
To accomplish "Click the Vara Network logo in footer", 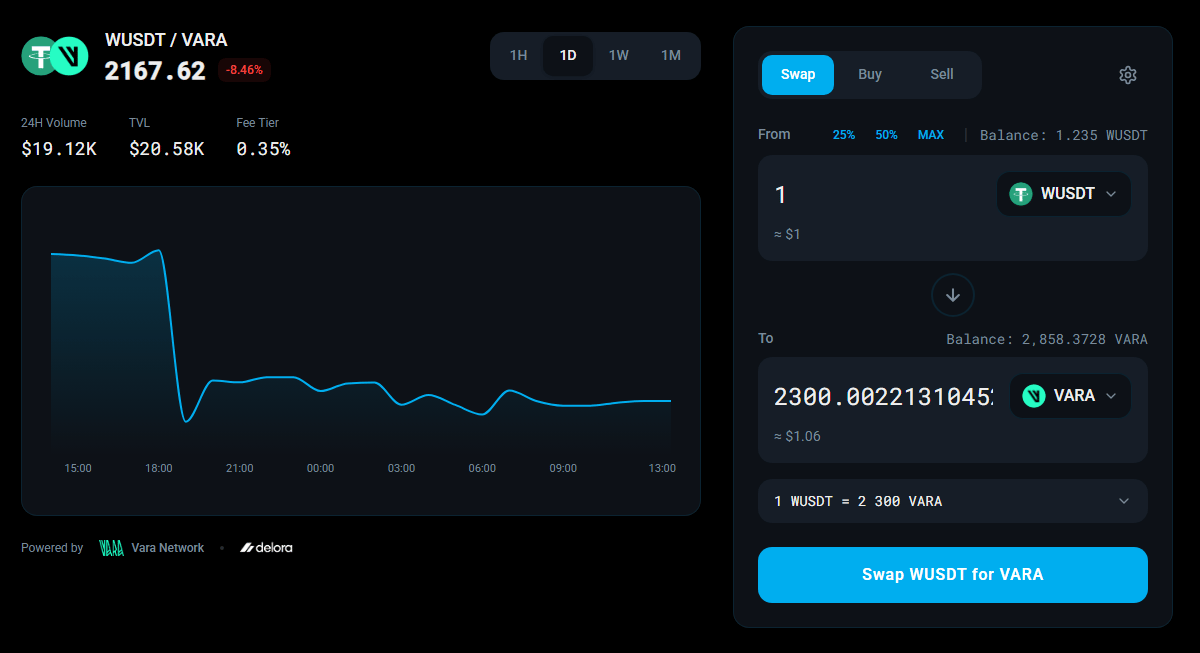I will pyautogui.click(x=151, y=548).
